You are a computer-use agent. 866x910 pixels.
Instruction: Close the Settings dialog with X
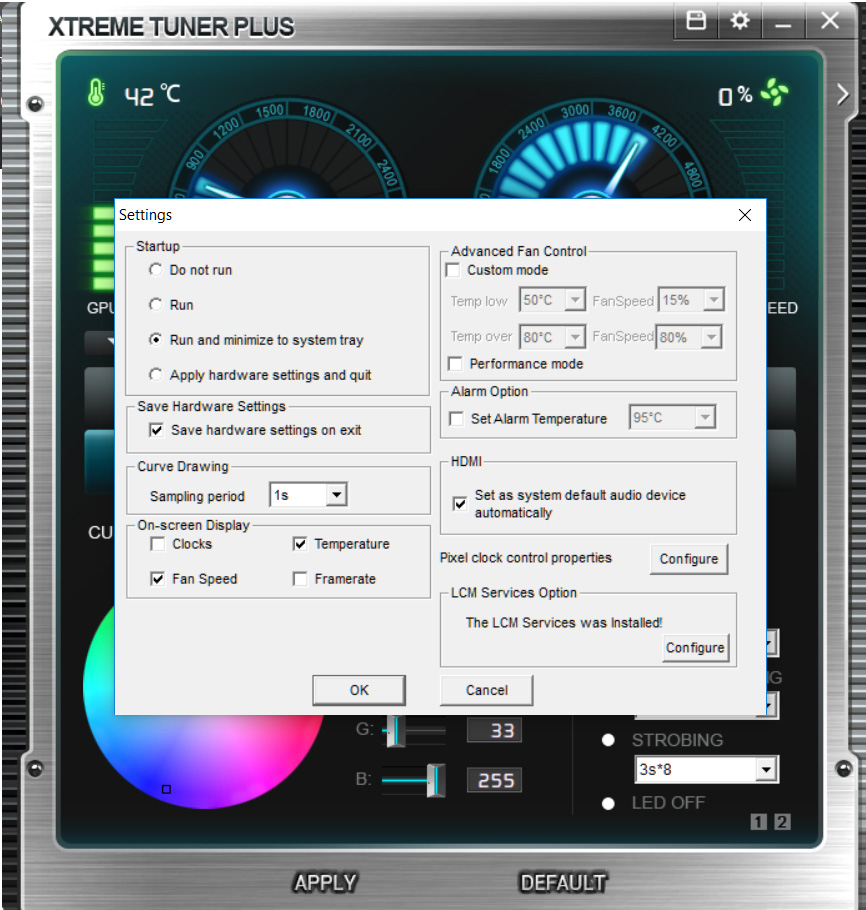(745, 215)
